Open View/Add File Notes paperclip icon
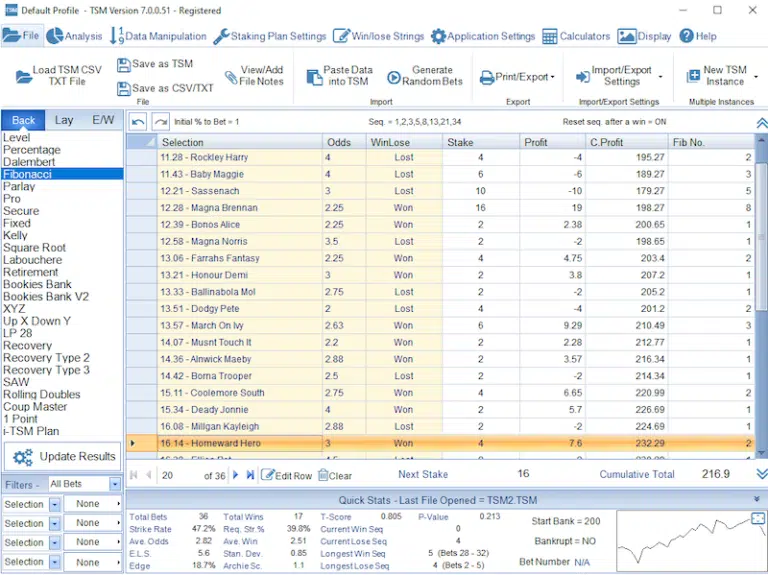 coord(231,77)
